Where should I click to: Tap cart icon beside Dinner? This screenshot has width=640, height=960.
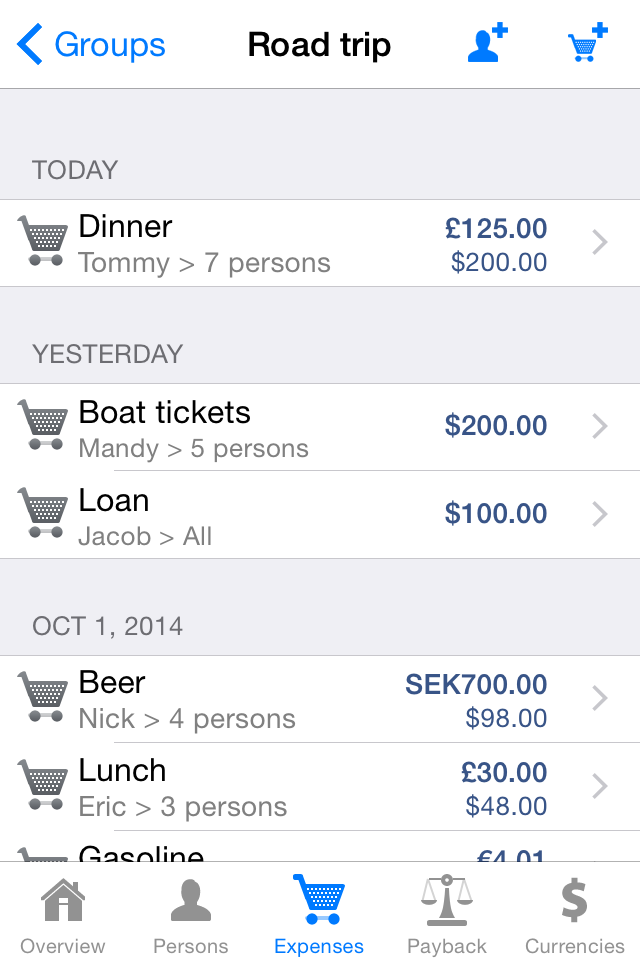click(42, 240)
